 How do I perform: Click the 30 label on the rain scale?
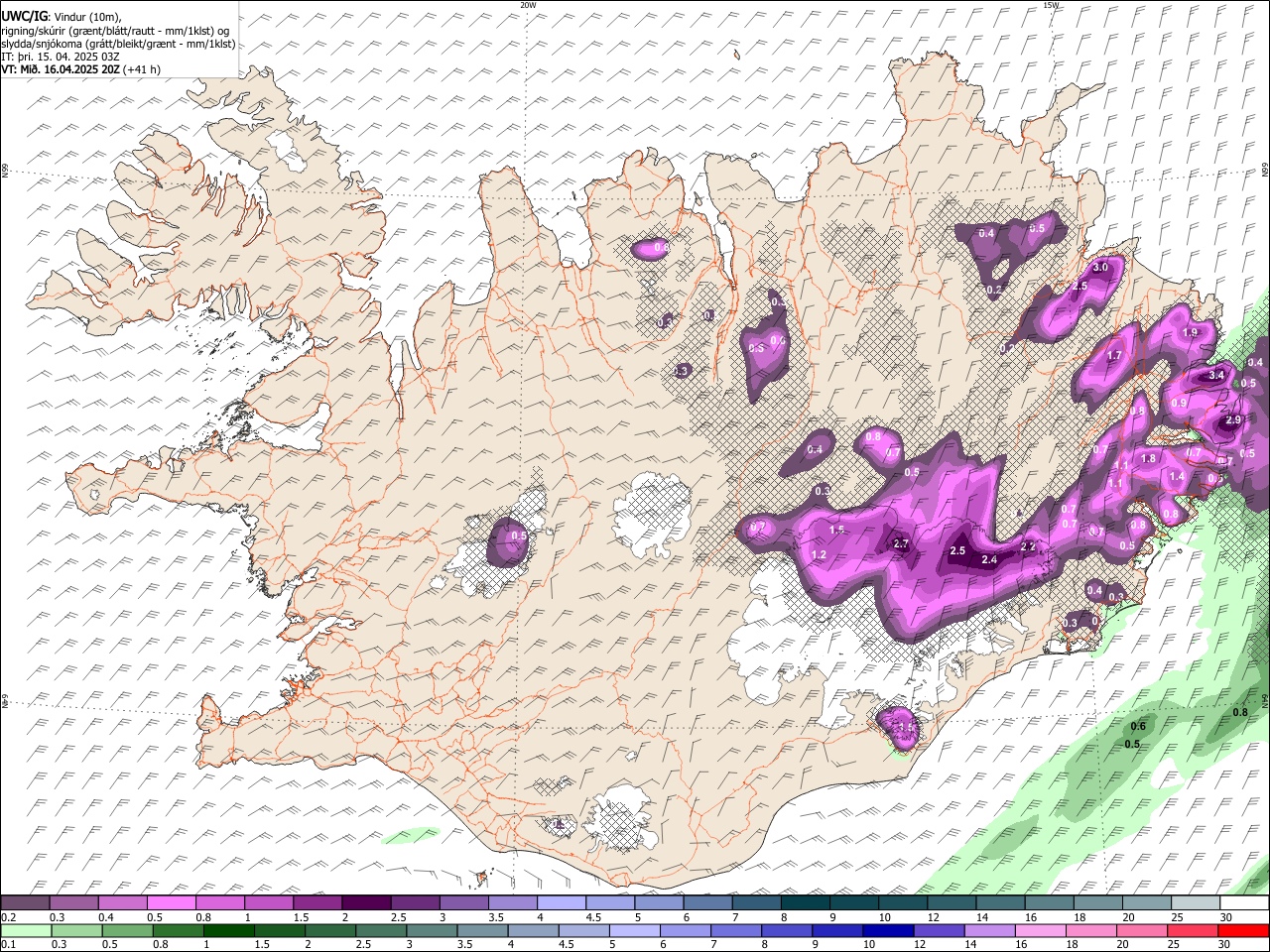(1223, 945)
